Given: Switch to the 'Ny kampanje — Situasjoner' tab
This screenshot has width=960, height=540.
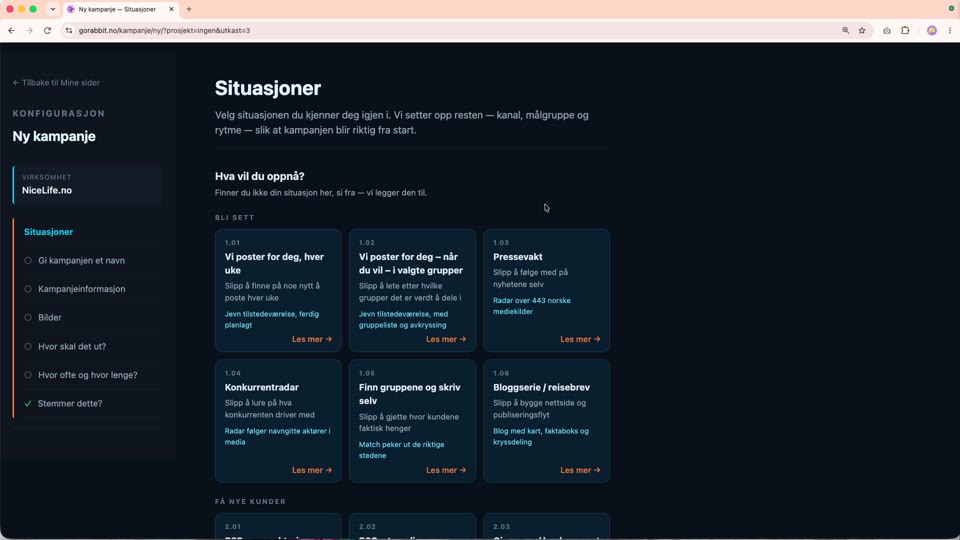Looking at the screenshot, I should (x=120, y=9).
